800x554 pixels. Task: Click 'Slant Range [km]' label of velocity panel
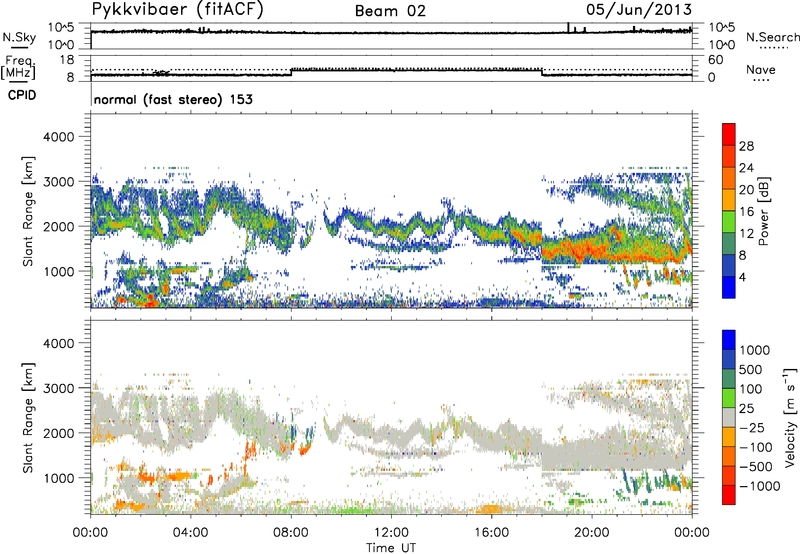coord(28,417)
